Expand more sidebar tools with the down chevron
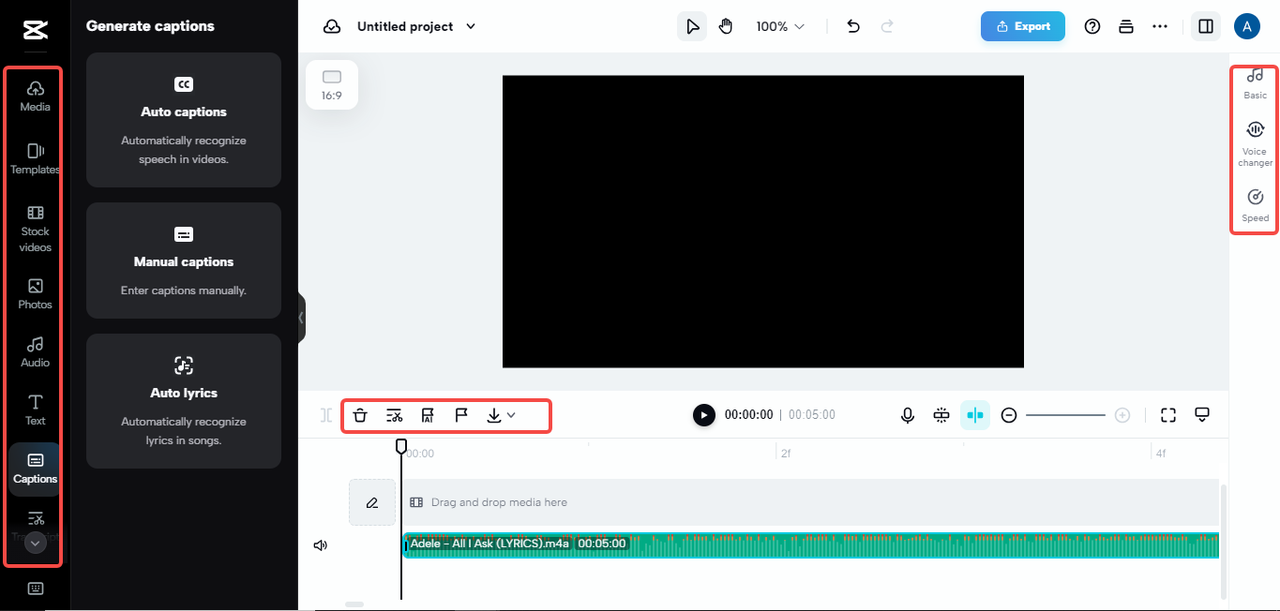Screen dimensions: 1280x611 [35, 544]
